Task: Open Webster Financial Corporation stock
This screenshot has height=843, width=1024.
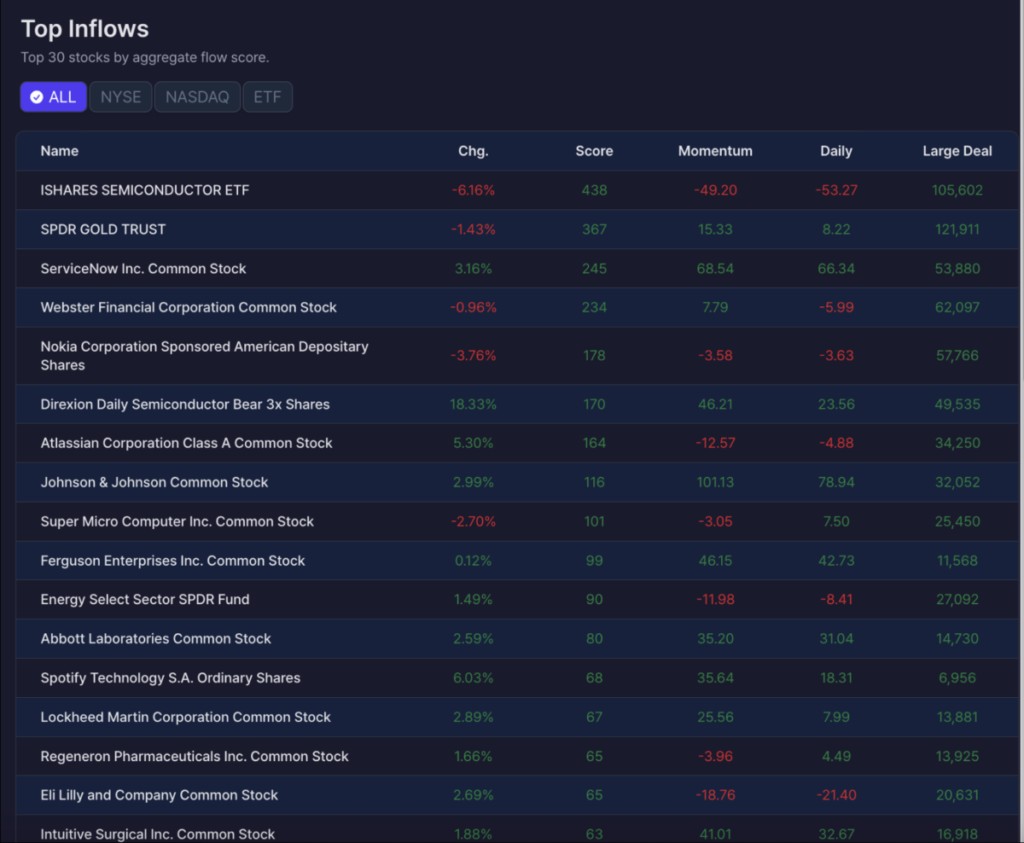Action: pyautogui.click(x=517, y=308)
